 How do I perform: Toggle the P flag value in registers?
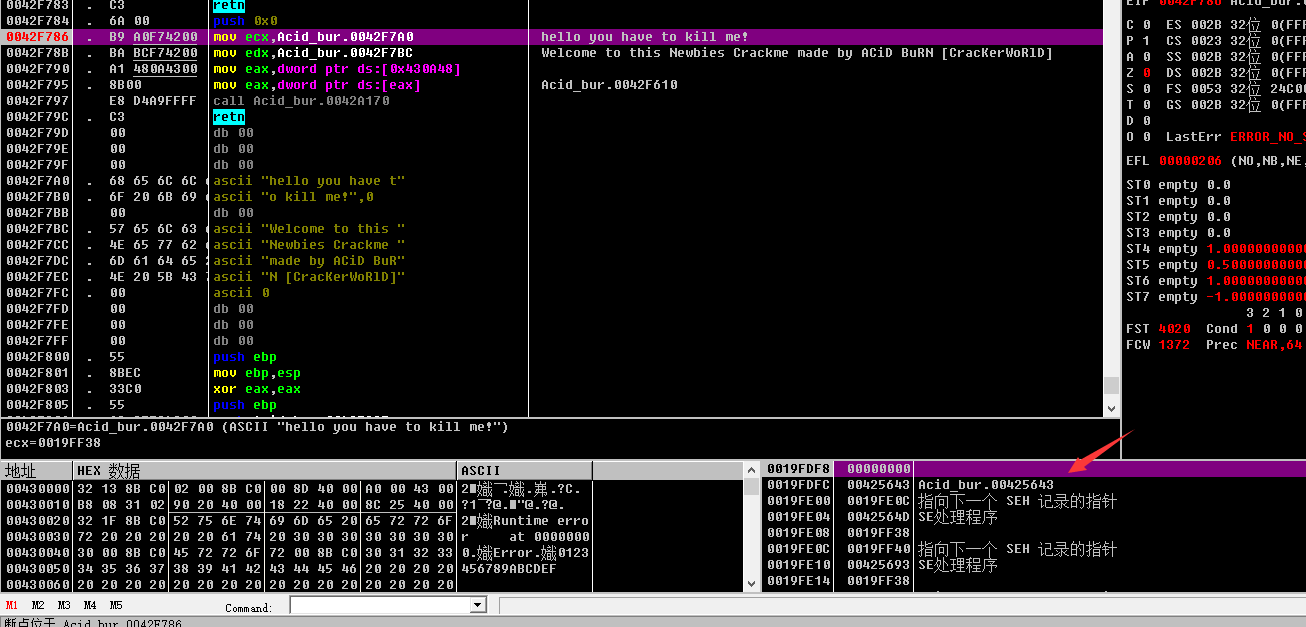click(x=1147, y=41)
